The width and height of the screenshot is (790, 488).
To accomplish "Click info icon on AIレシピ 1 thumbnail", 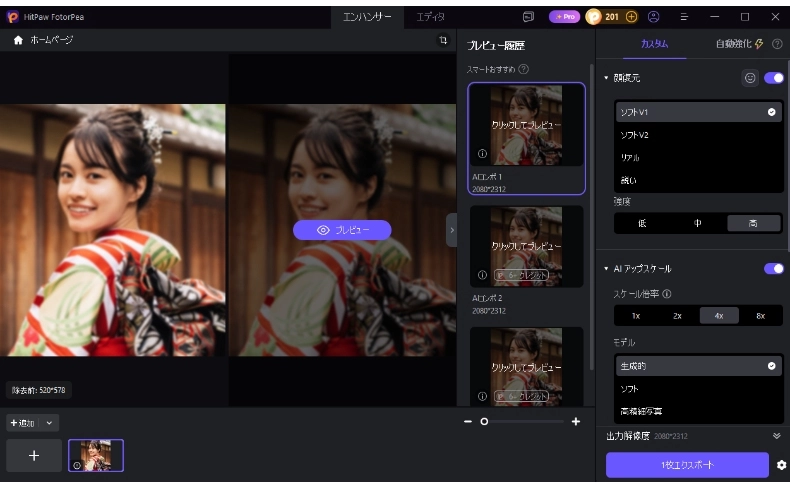I will coord(482,154).
